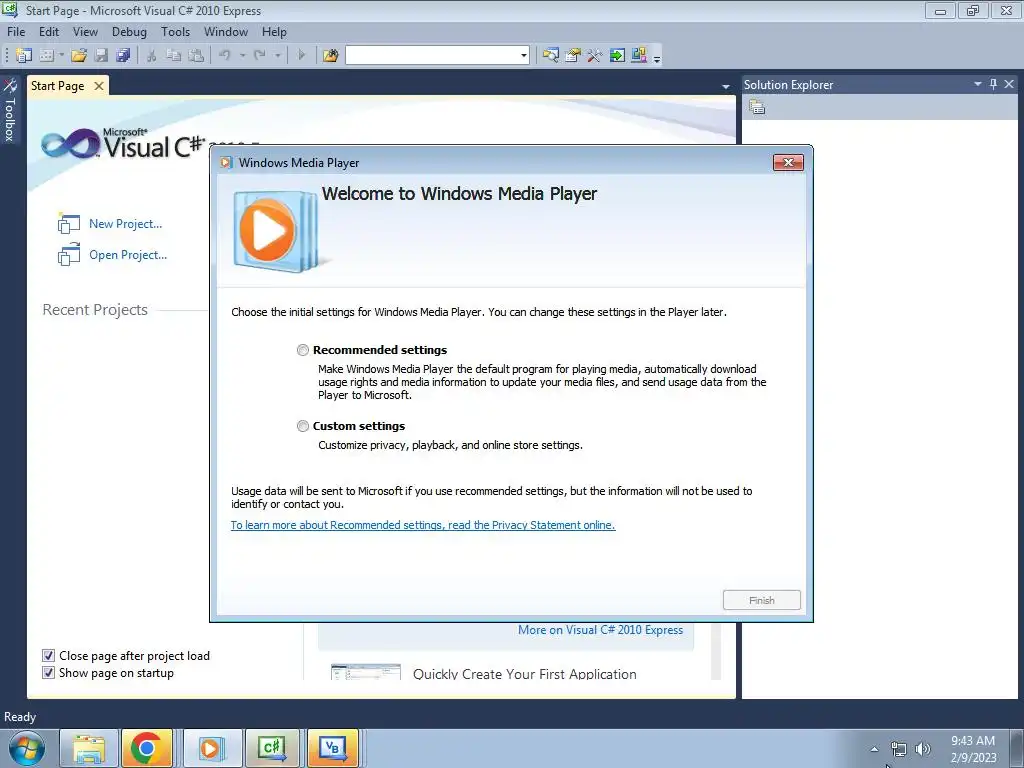Open the Add New Item dropdown arrow
This screenshot has height=768, width=1024.
(x=61, y=56)
